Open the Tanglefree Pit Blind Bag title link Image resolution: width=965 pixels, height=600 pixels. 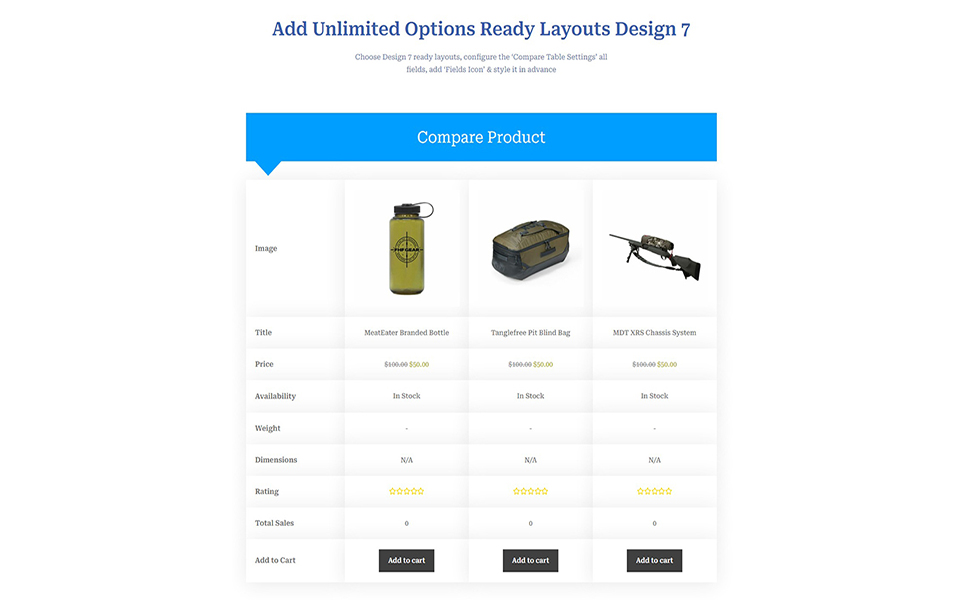point(530,333)
